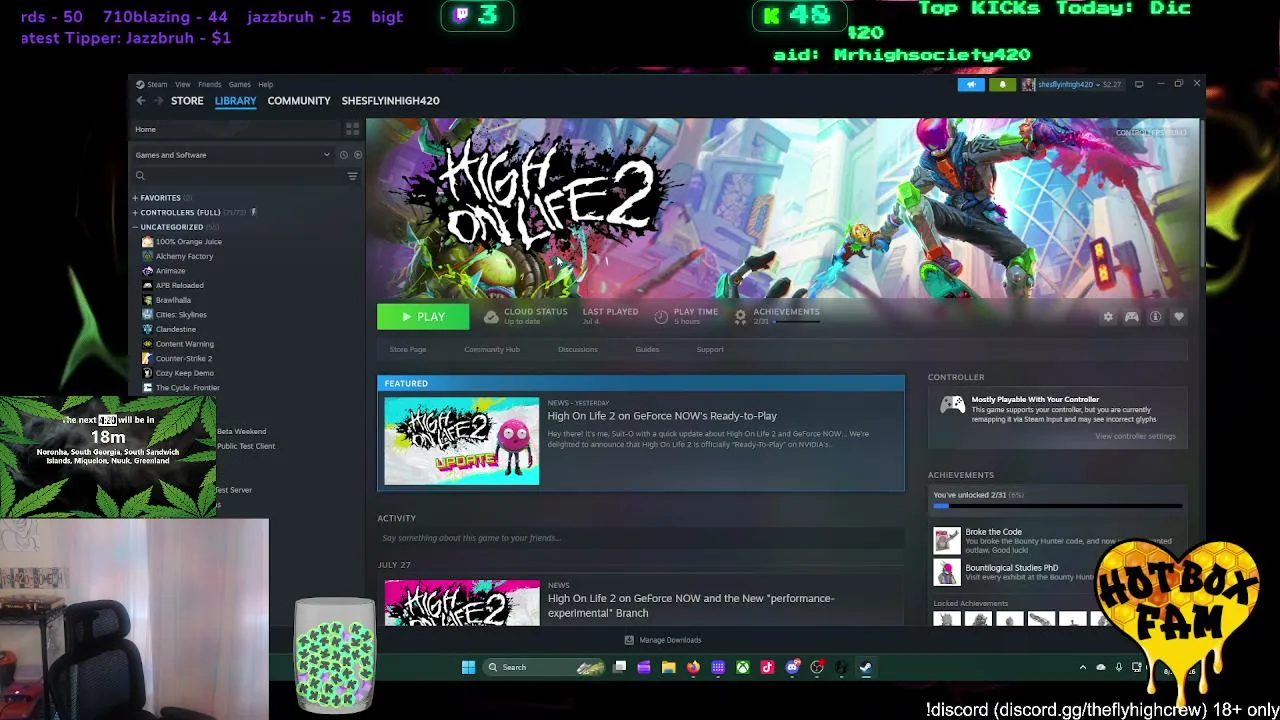Open controller layout icon for the game
The width and height of the screenshot is (1280, 720).
coord(1131,317)
